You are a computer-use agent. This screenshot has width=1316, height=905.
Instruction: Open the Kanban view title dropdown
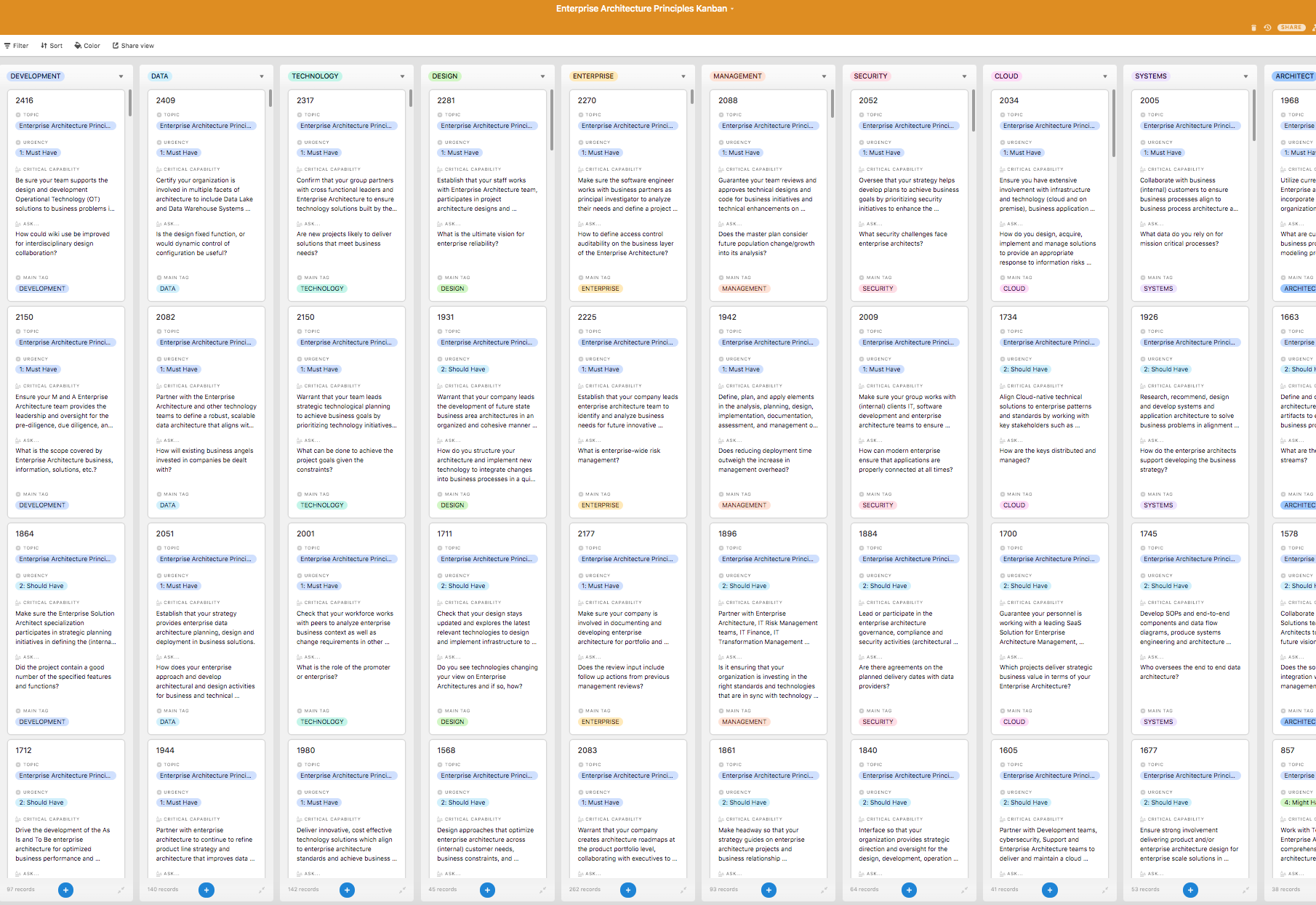tap(732, 9)
